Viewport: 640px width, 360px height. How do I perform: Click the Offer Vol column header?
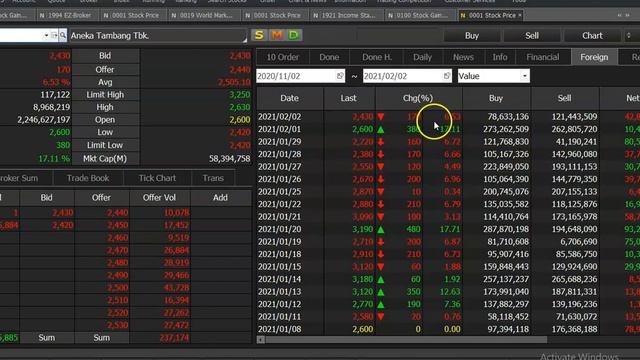159,198
